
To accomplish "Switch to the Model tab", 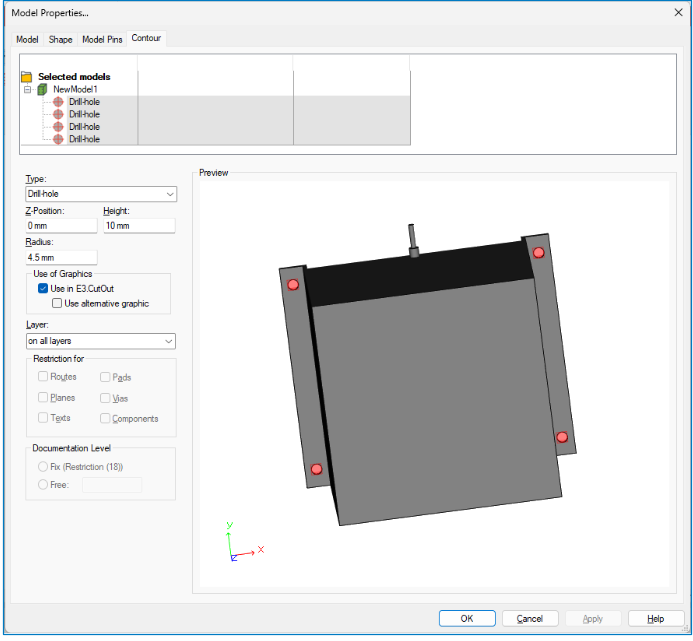I will pyautogui.click(x=27, y=39).
